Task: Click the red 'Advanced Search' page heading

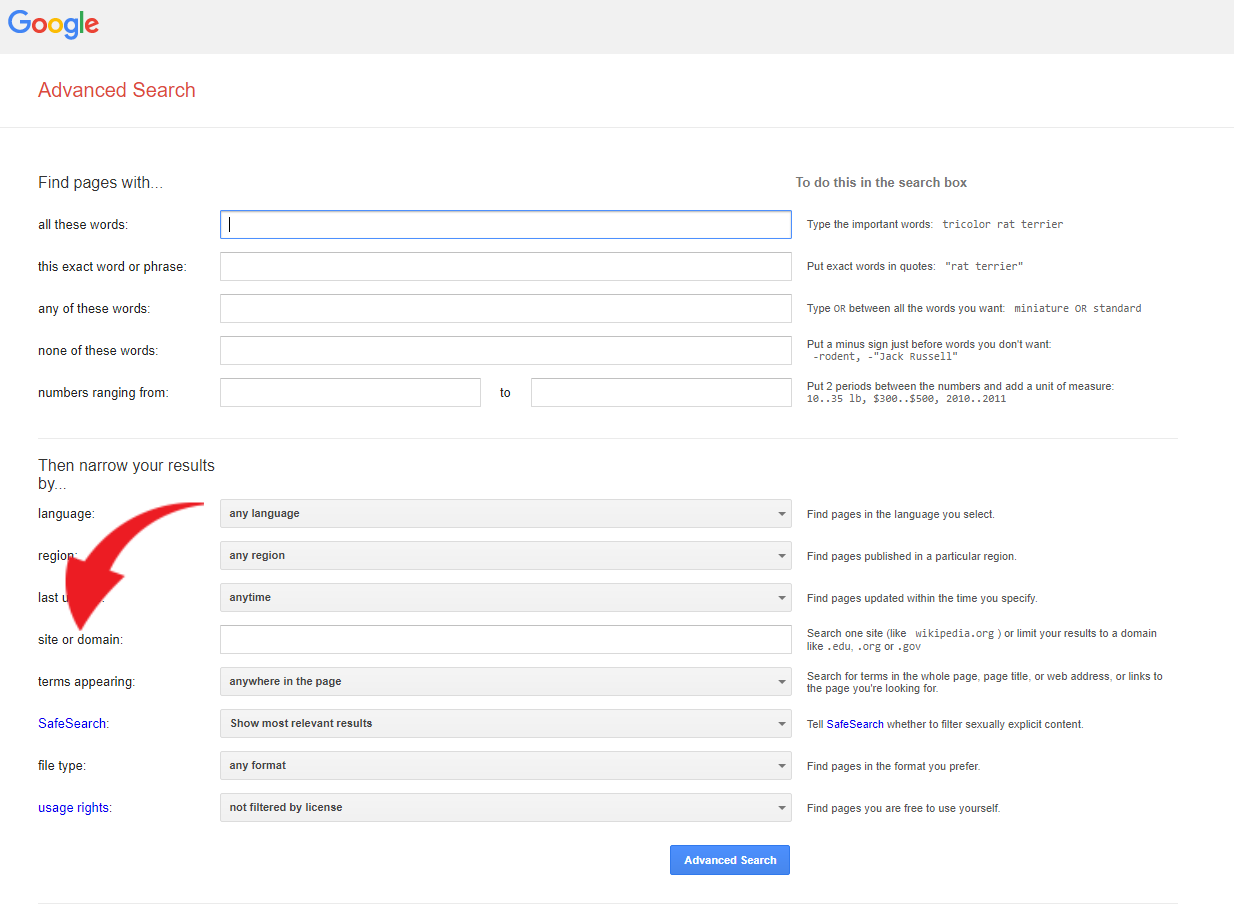Action: pos(117,90)
